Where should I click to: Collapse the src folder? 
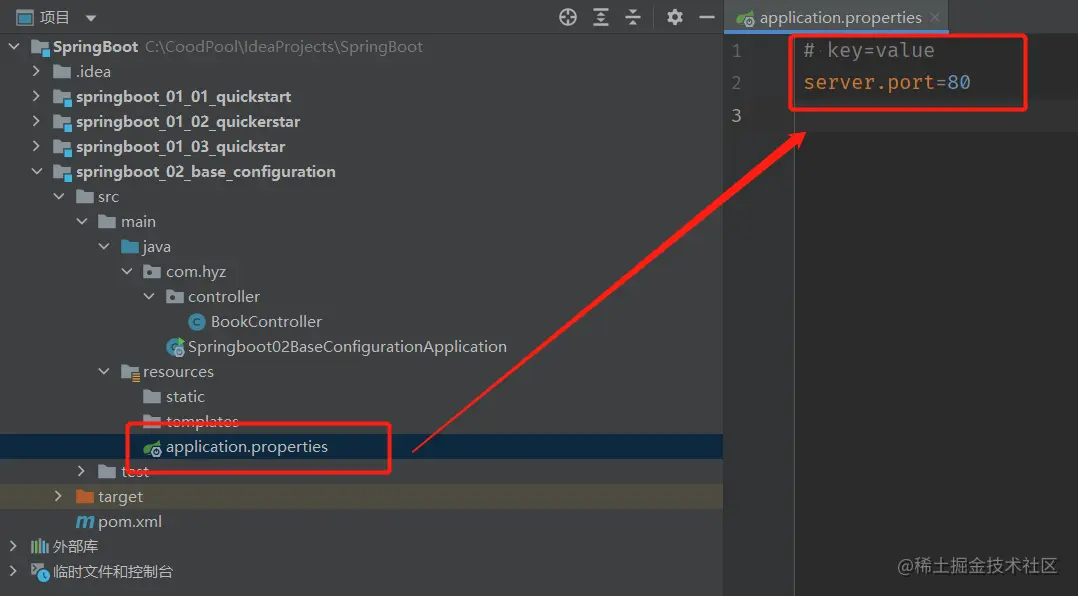click(59, 197)
